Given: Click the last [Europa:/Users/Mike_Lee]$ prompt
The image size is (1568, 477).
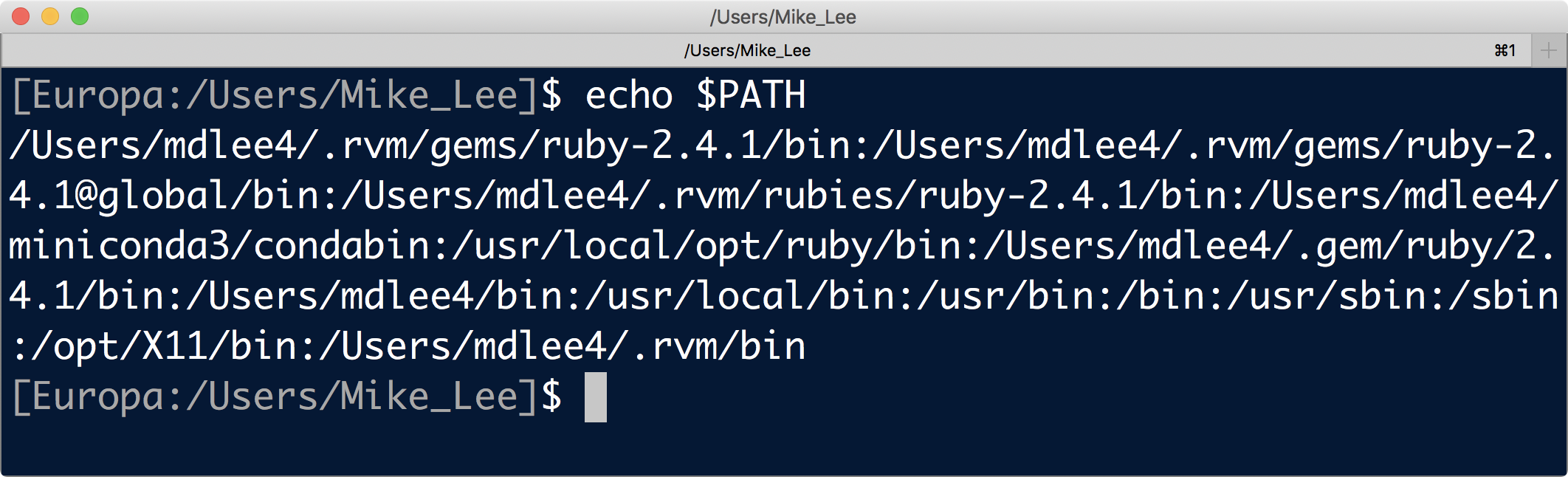Looking at the screenshot, I should click(286, 397).
